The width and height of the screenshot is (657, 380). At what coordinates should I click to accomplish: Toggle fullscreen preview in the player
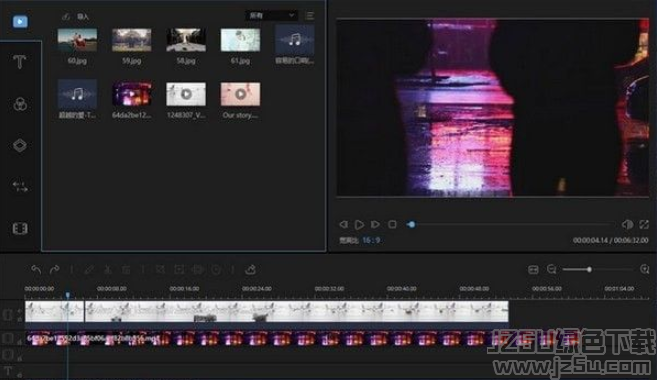[644, 225]
